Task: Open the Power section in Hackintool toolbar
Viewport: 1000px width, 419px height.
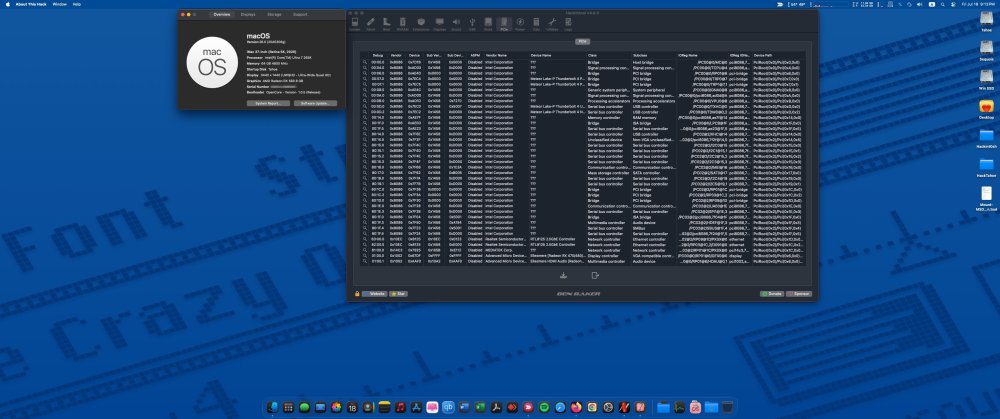Action: pos(520,24)
